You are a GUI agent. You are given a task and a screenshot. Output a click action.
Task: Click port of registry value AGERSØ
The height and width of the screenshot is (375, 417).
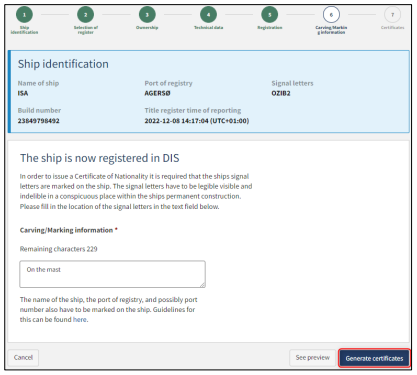[157, 93]
